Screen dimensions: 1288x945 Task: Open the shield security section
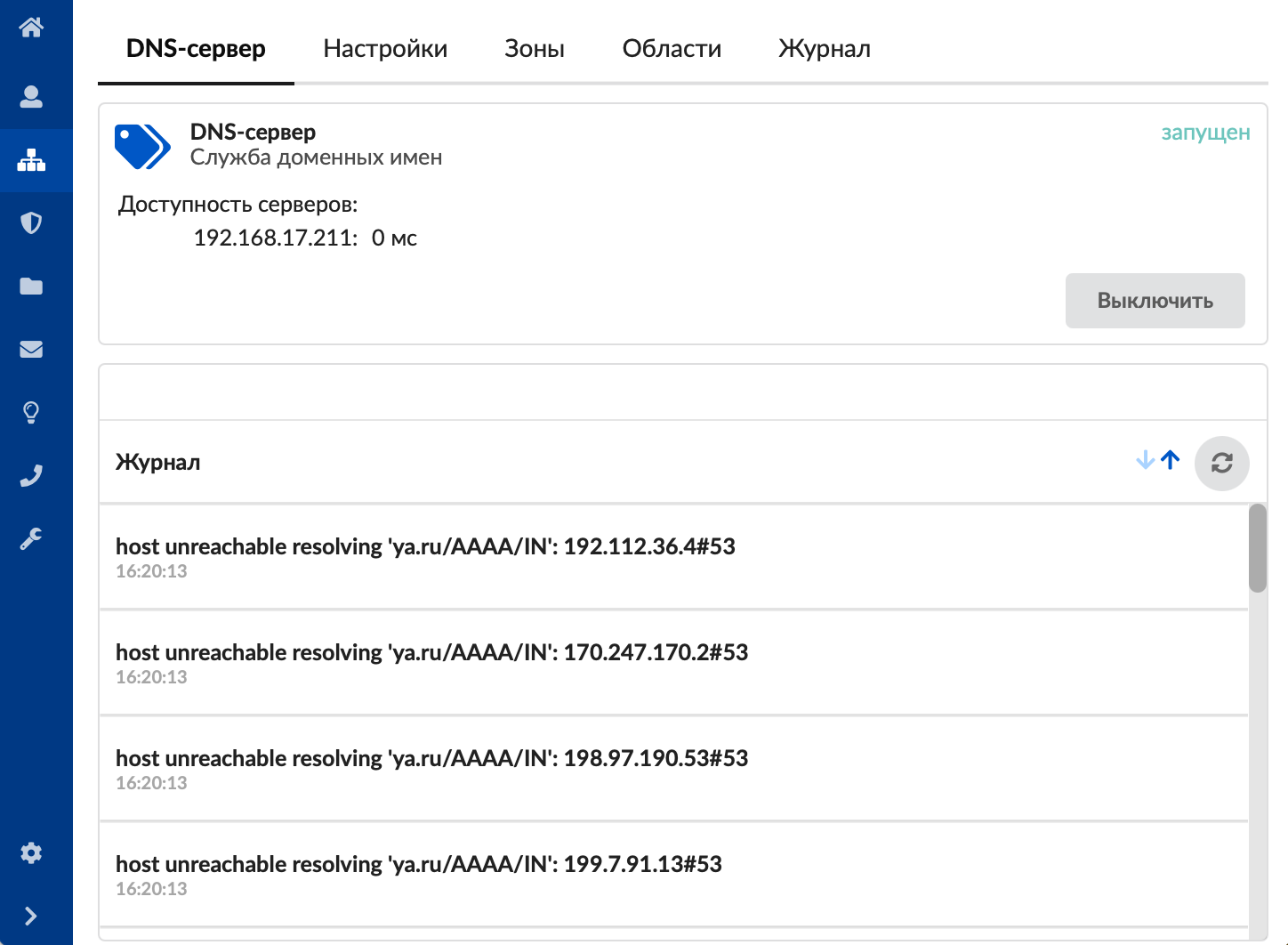point(31,222)
